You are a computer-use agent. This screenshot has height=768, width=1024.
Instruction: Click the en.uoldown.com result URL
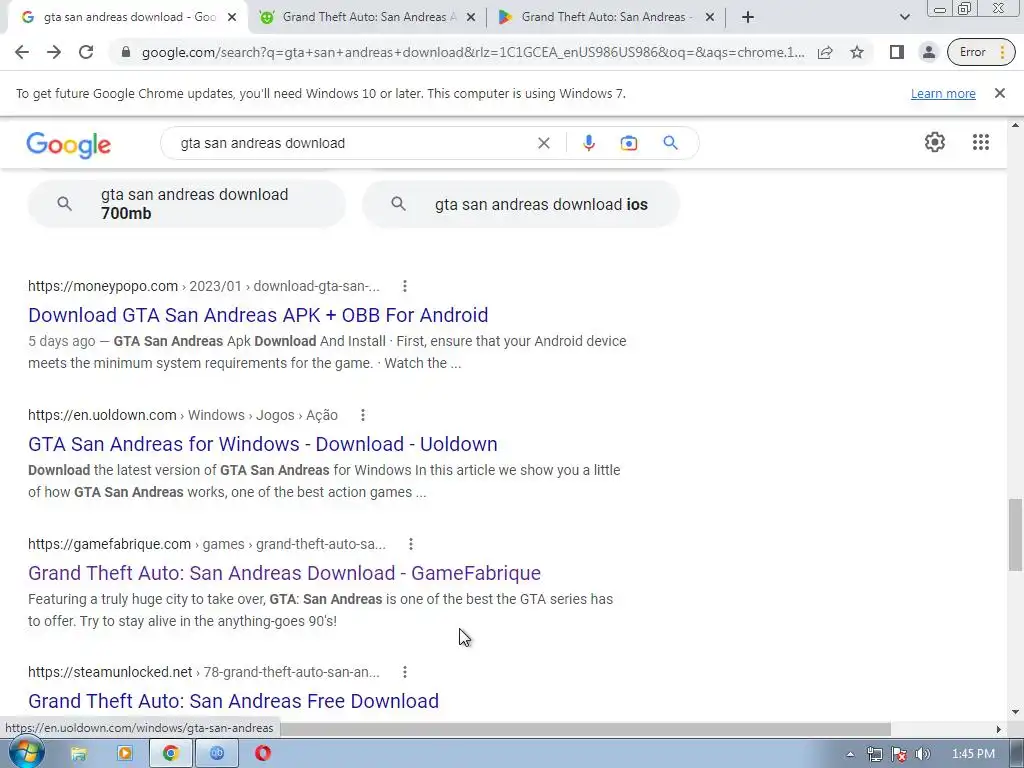coord(183,415)
